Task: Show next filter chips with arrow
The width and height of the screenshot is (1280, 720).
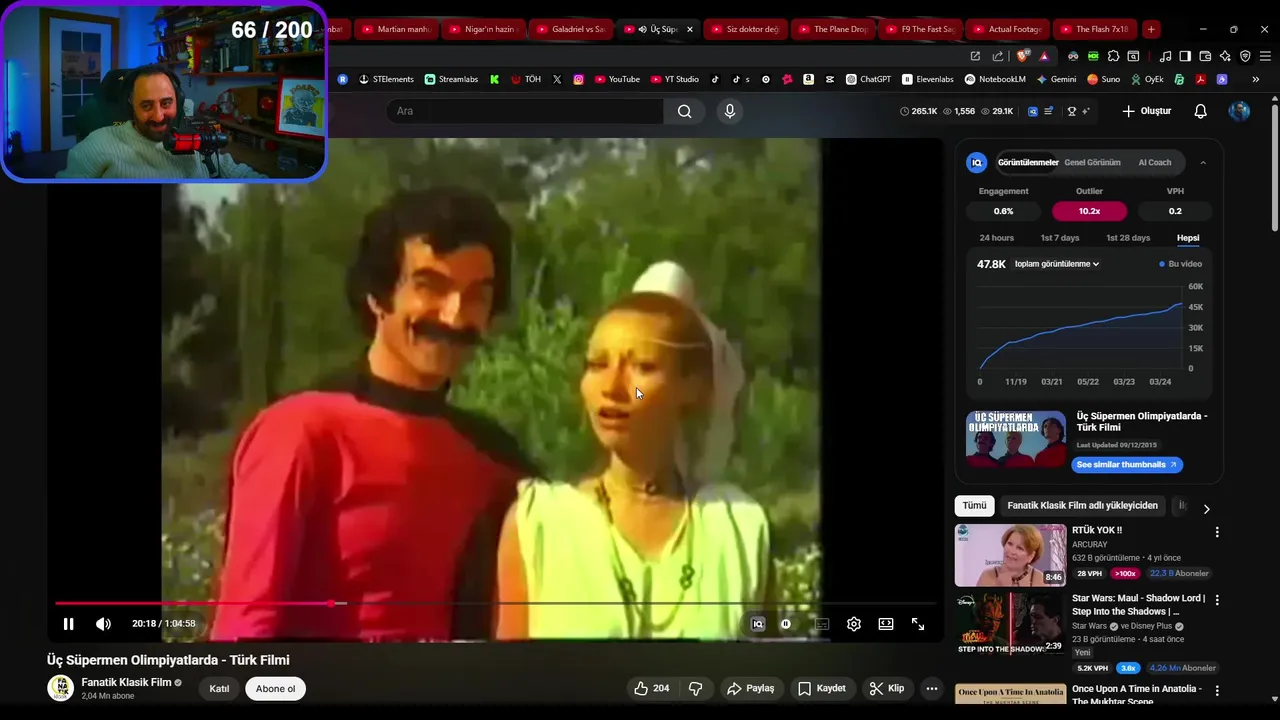Action: point(1206,509)
